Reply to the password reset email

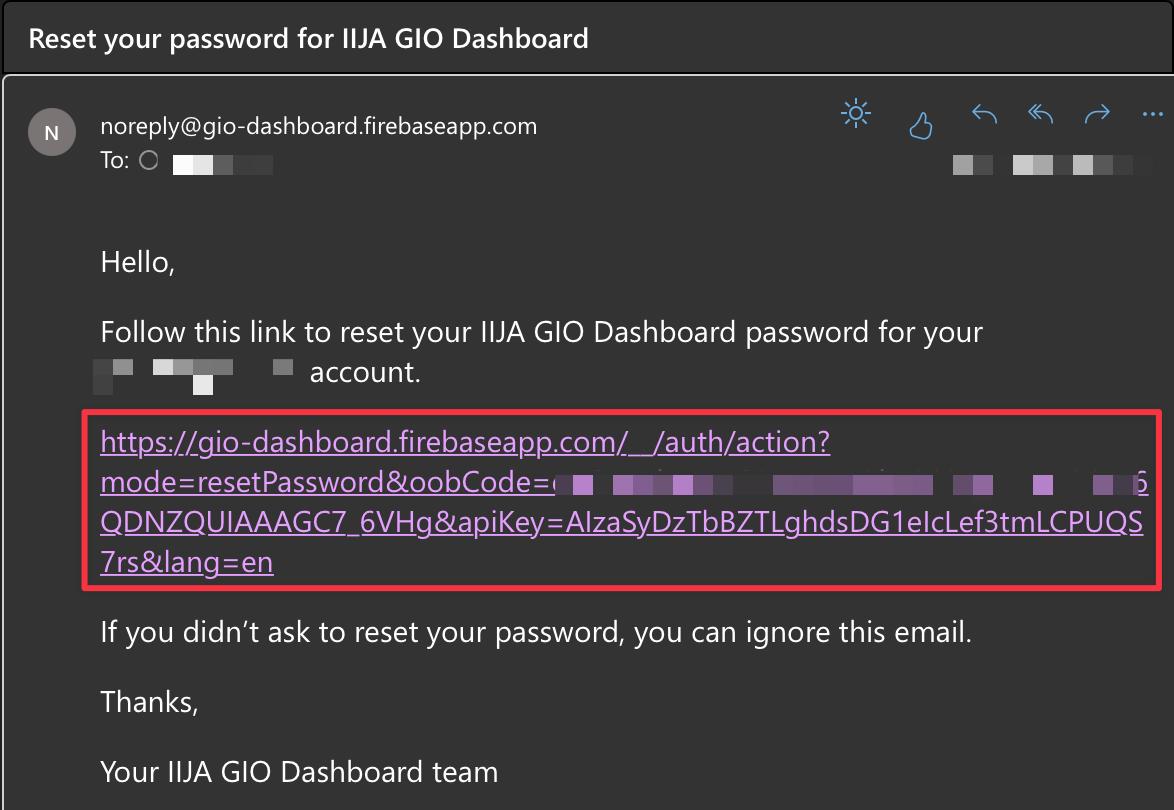pyautogui.click(x=984, y=114)
